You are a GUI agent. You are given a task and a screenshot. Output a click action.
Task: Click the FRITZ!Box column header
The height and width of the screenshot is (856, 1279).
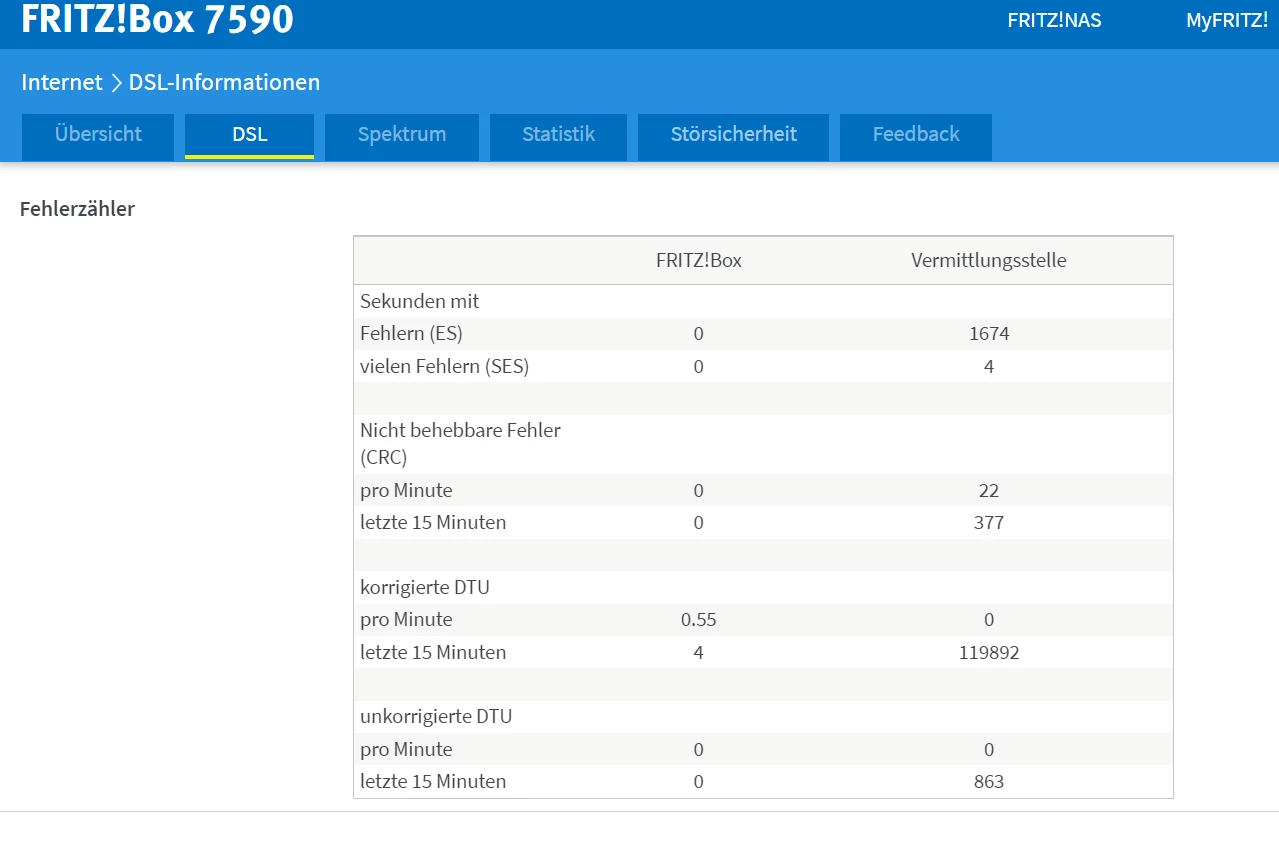click(698, 260)
